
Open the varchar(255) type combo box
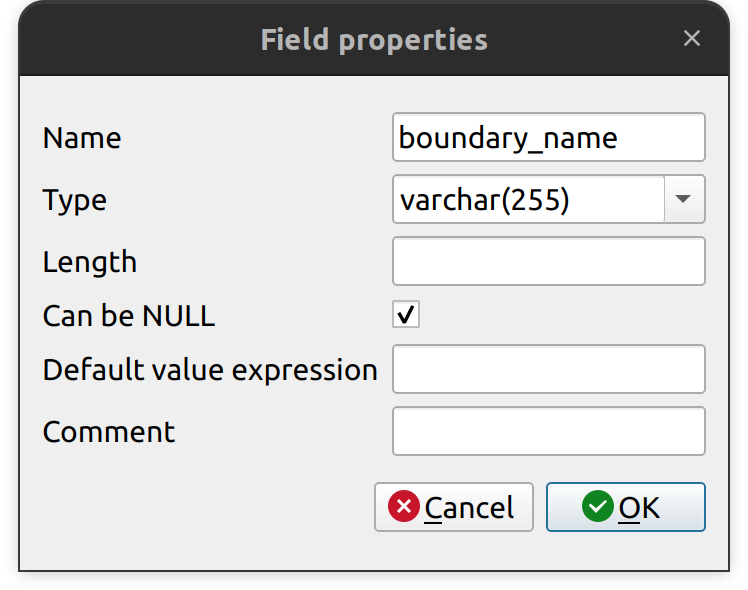529,200
